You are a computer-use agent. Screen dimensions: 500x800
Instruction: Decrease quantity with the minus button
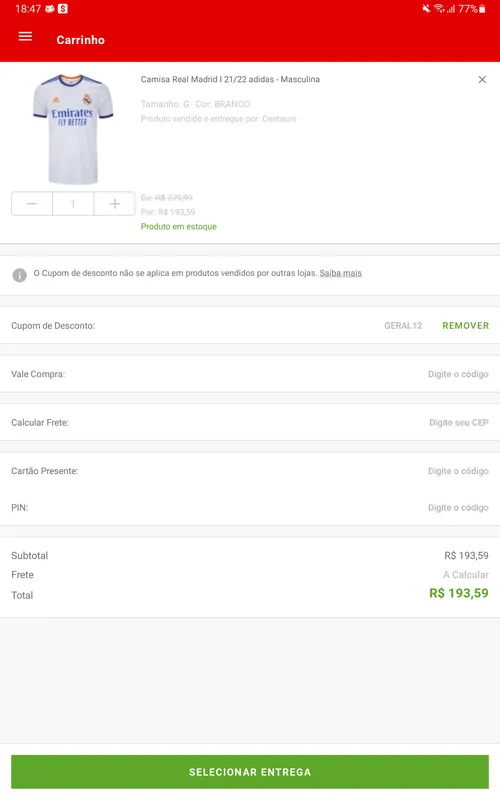click(32, 204)
